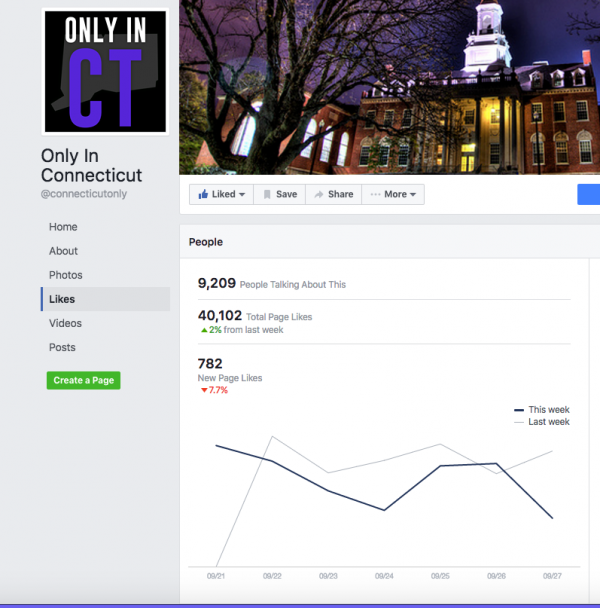This screenshot has height=608, width=600.
Task: Open the Only In CT profile picture
Action: (x=105, y=72)
